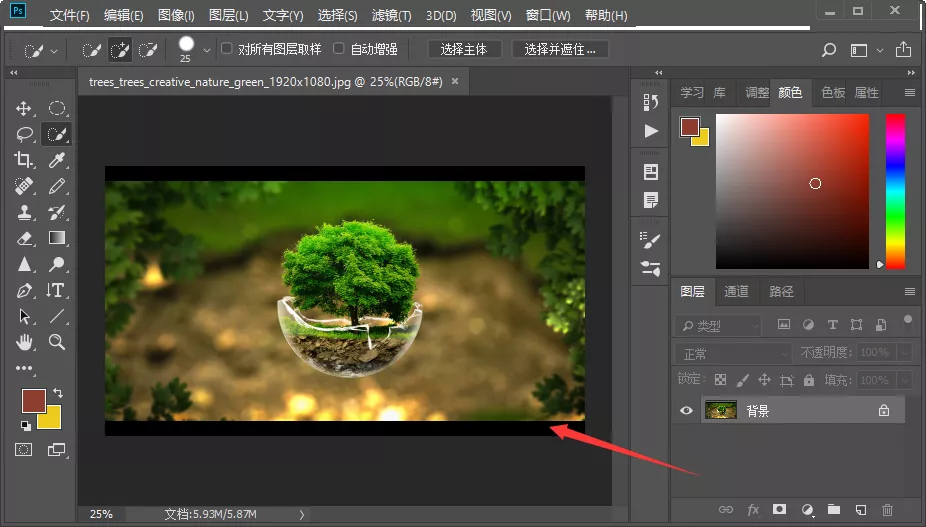Open the 图像(I) menu

pyautogui.click(x=176, y=15)
